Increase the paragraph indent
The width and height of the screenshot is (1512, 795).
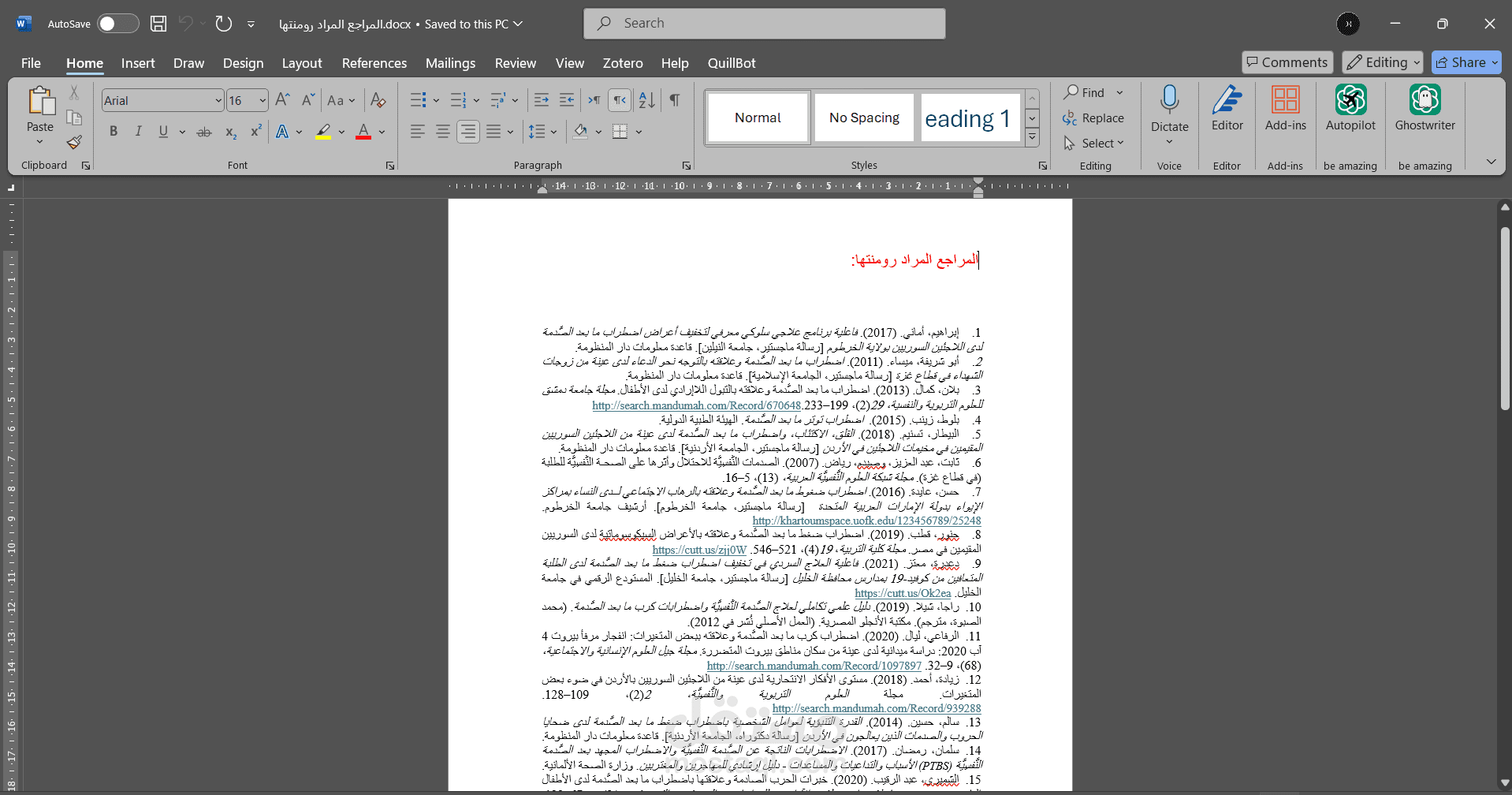567,100
